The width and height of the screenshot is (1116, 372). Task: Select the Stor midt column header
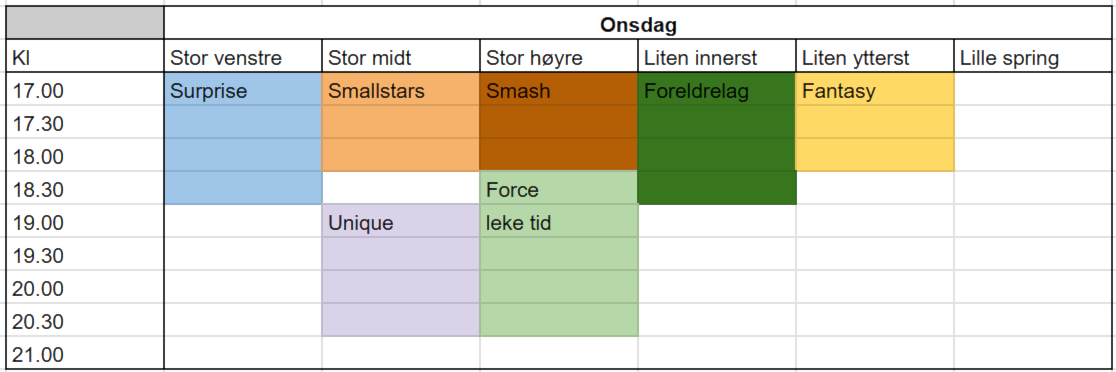401,56
